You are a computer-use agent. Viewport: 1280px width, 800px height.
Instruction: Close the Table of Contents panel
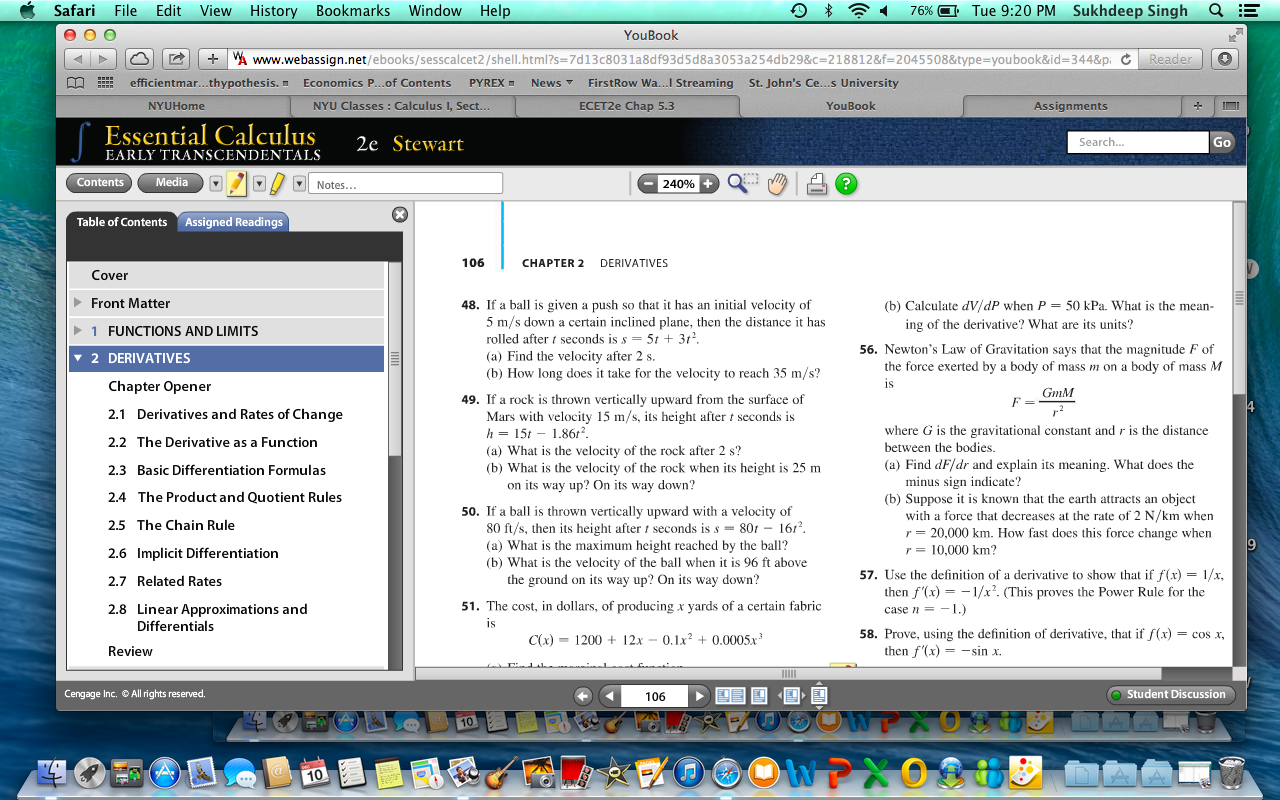point(400,214)
